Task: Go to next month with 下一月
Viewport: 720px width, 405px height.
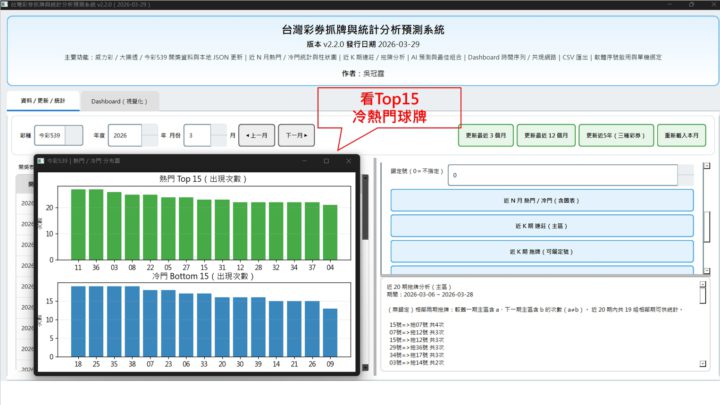Action: (x=297, y=134)
